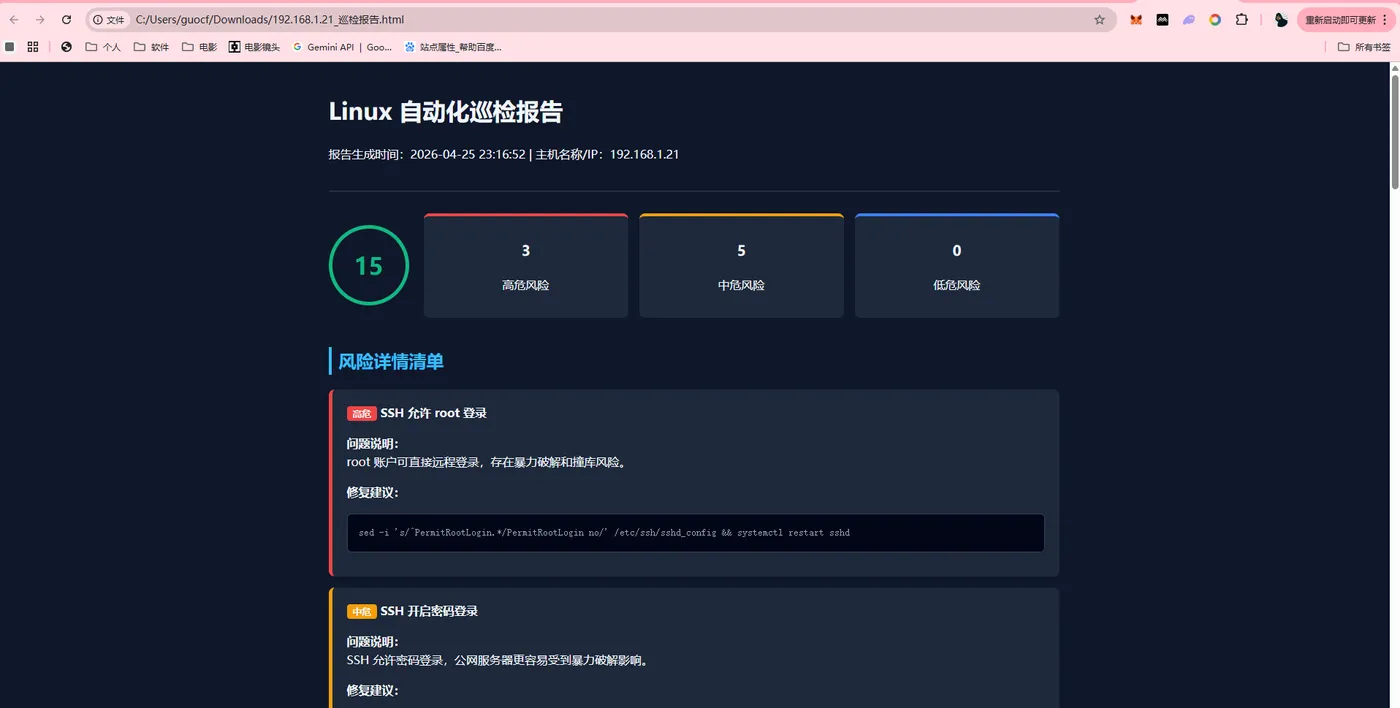Open the 软件 bookmarks folder
Screen dimensions: 1400x708
click(150, 46)
